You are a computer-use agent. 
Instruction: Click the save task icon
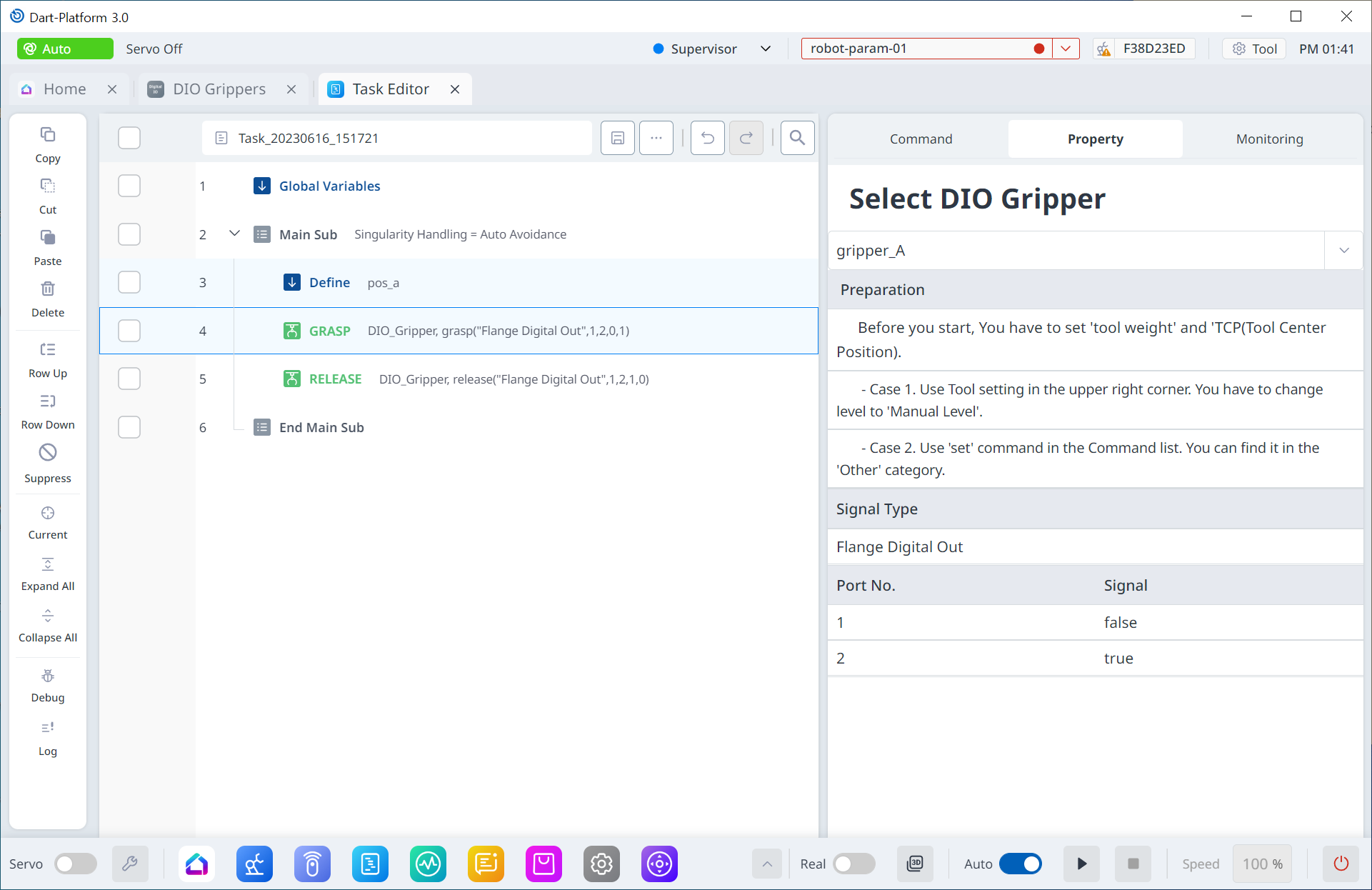tap(617, 138)
